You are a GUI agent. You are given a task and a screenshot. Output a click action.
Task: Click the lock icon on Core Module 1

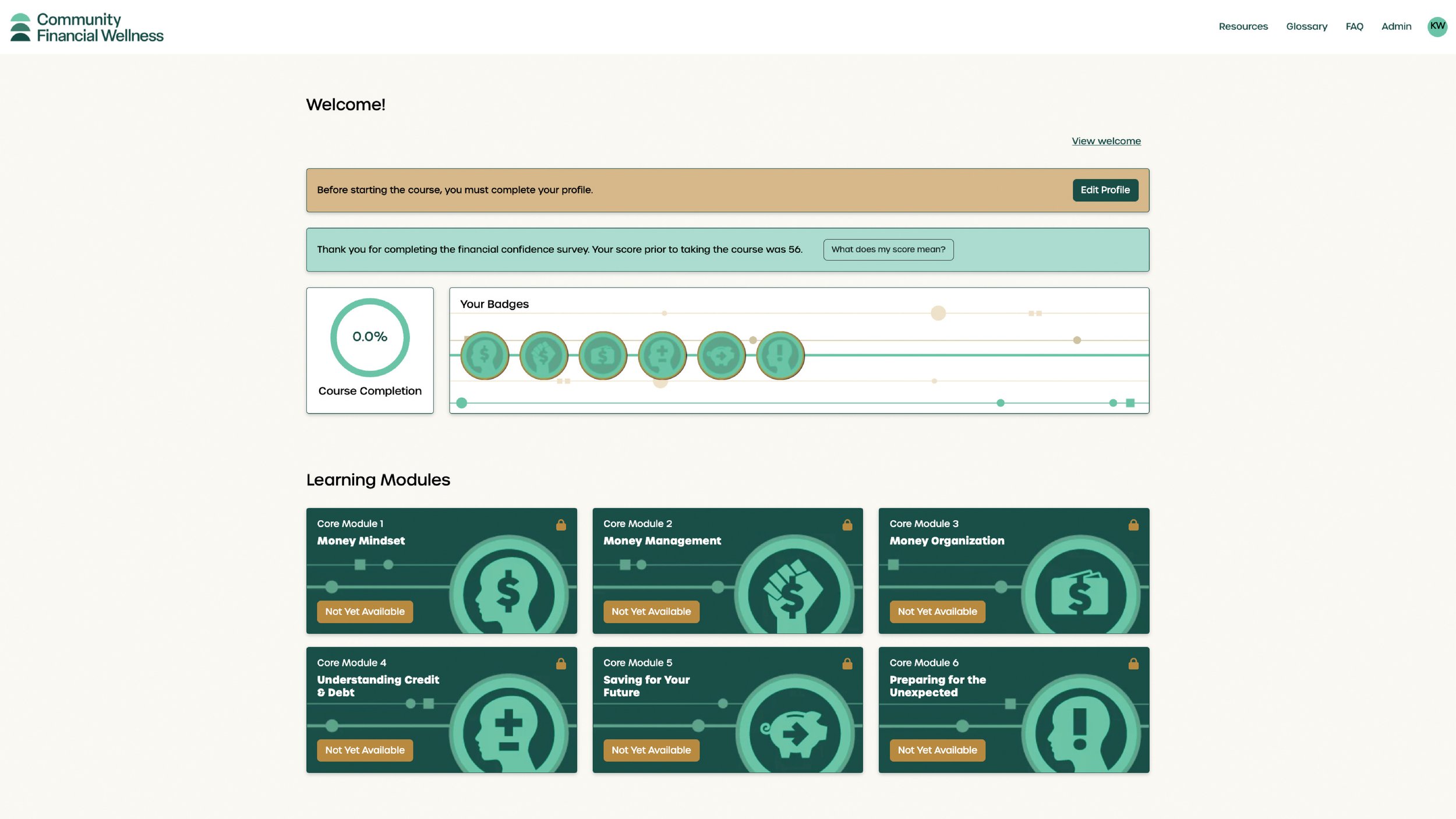(x=561, y=525)
